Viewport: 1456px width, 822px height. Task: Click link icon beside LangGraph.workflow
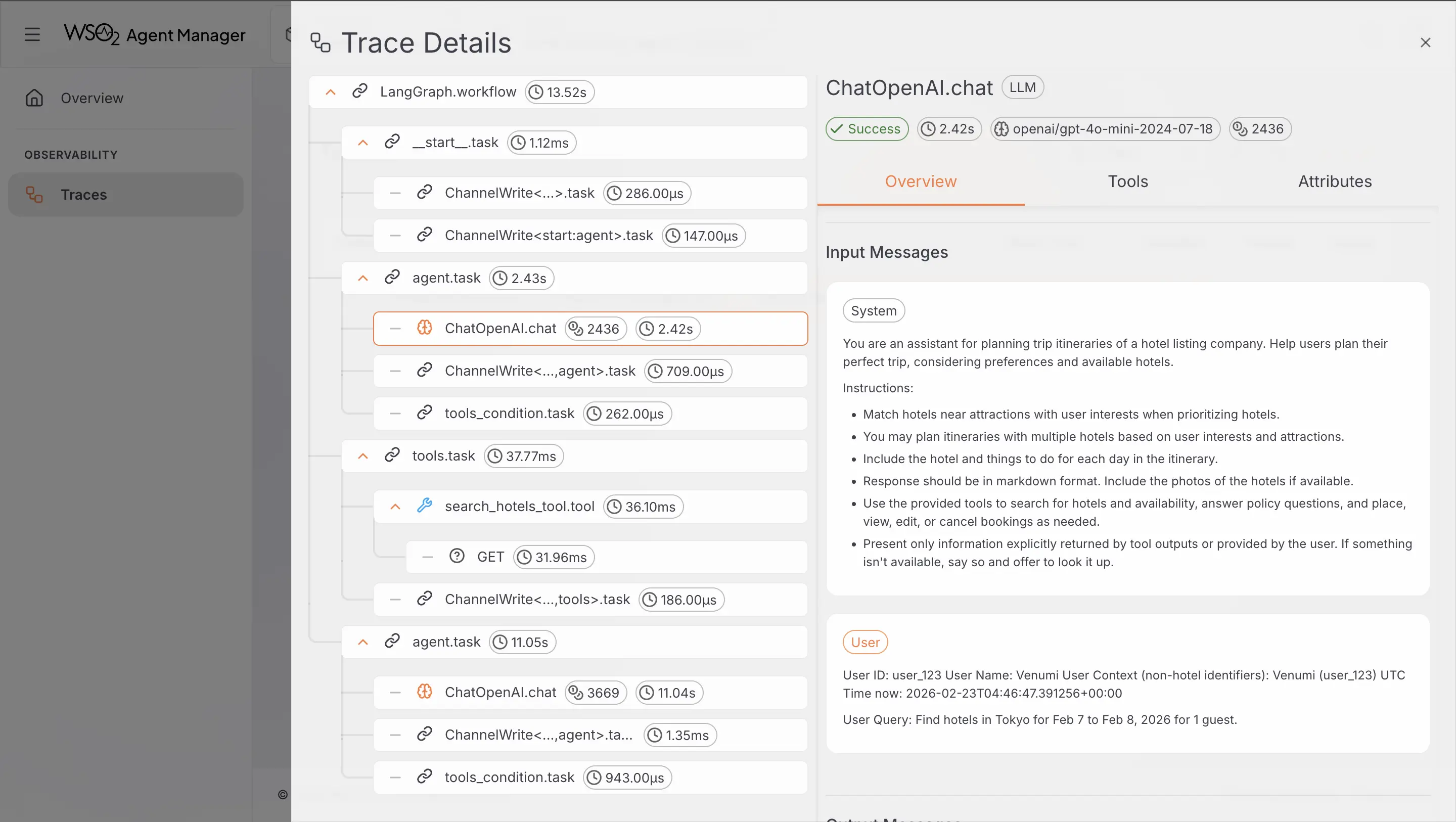(360, 92)
